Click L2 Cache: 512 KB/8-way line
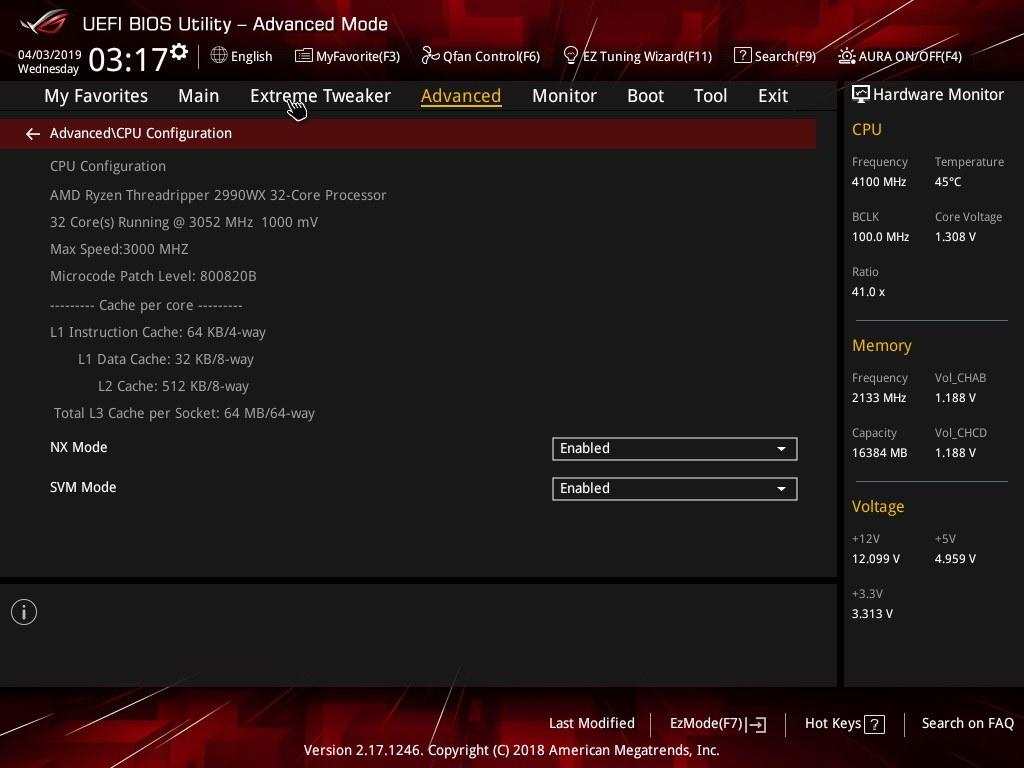 [173, 386]
